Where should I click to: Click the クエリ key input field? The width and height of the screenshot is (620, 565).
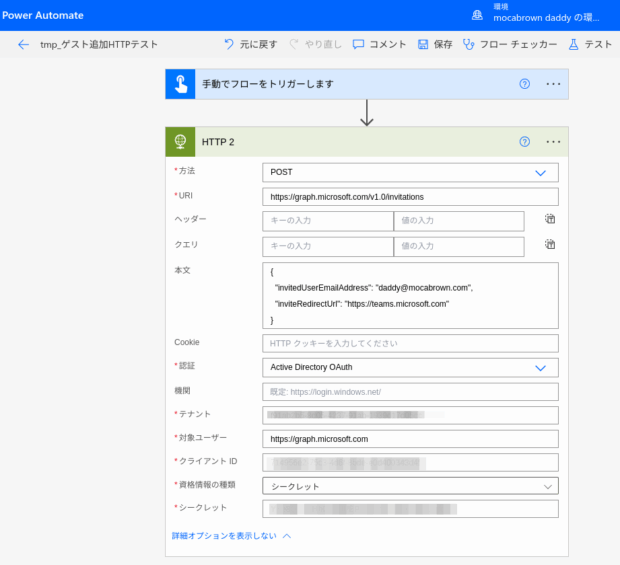[328, 247]
